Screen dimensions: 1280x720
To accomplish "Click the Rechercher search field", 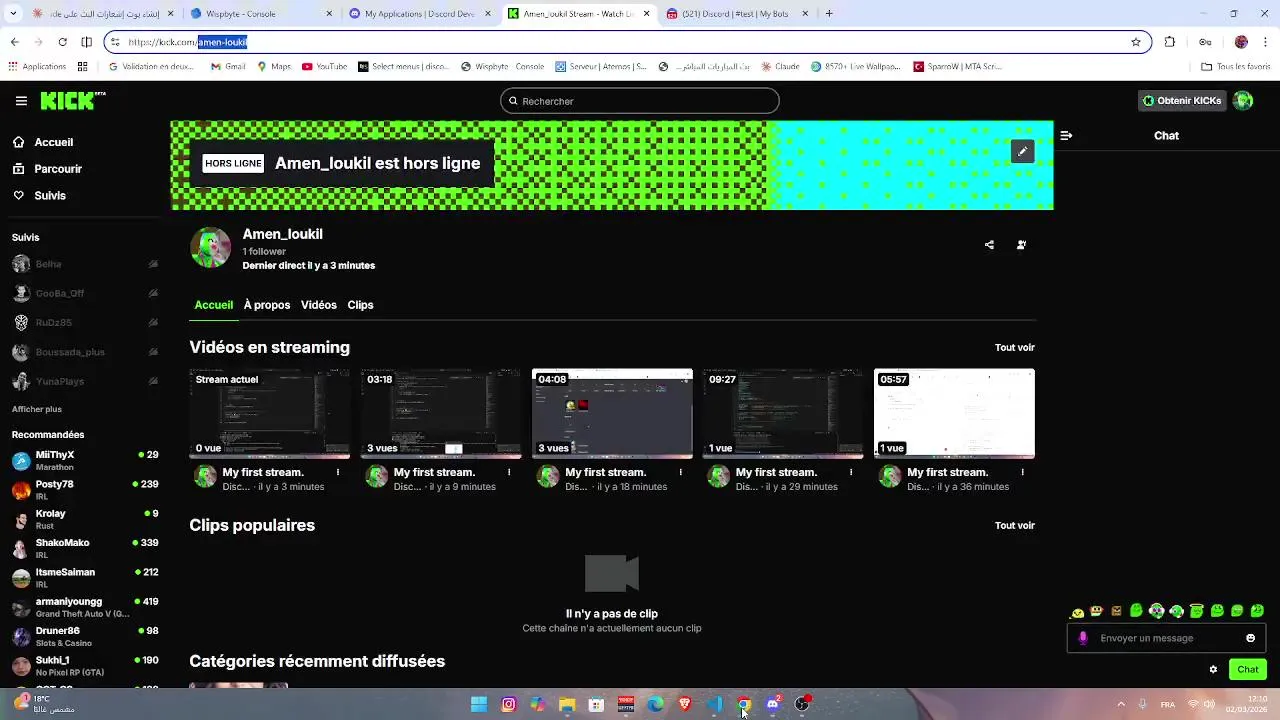I will pos(640,101).
